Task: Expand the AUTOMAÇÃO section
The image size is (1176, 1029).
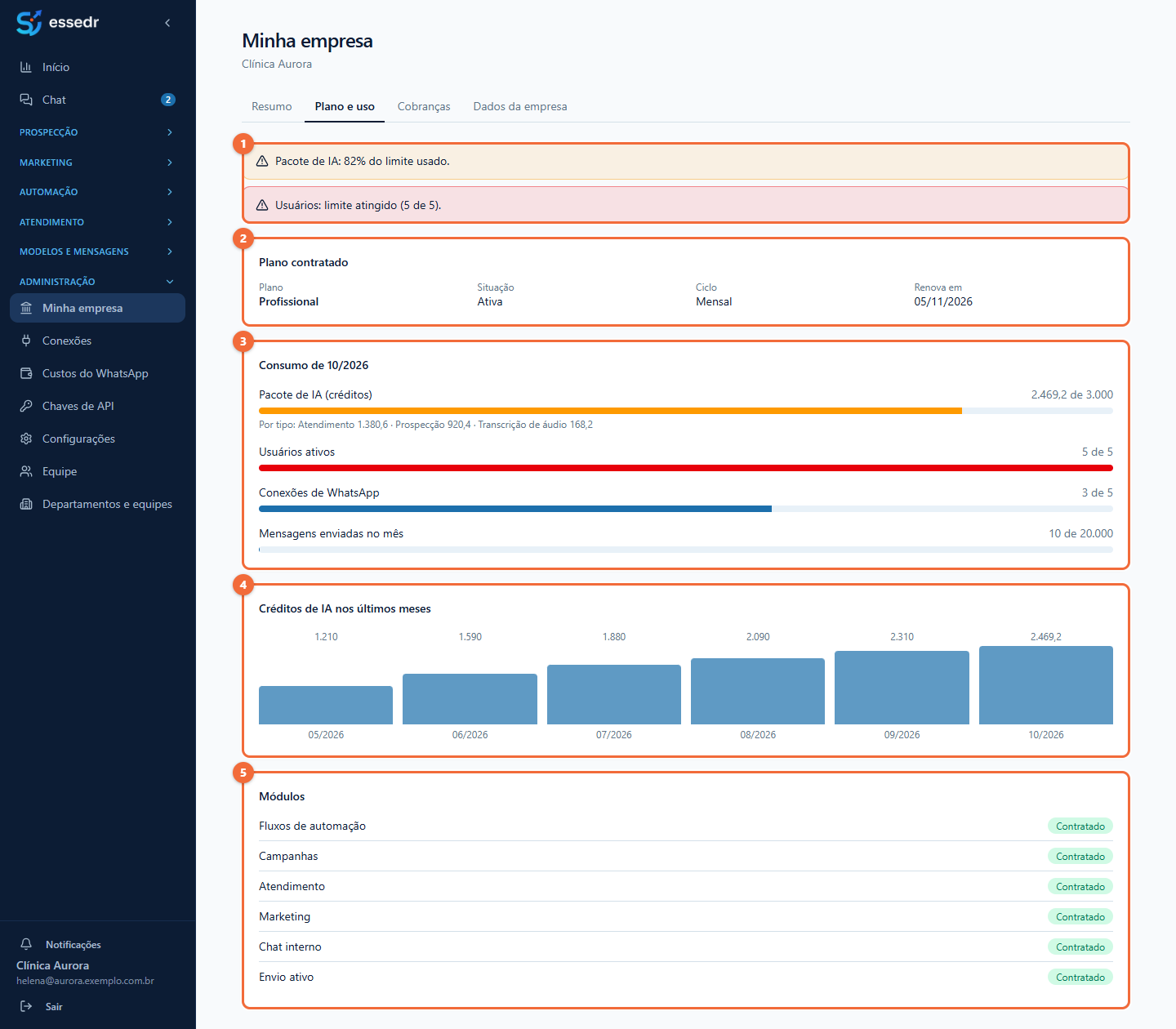Action: click(x=98, y=192)
